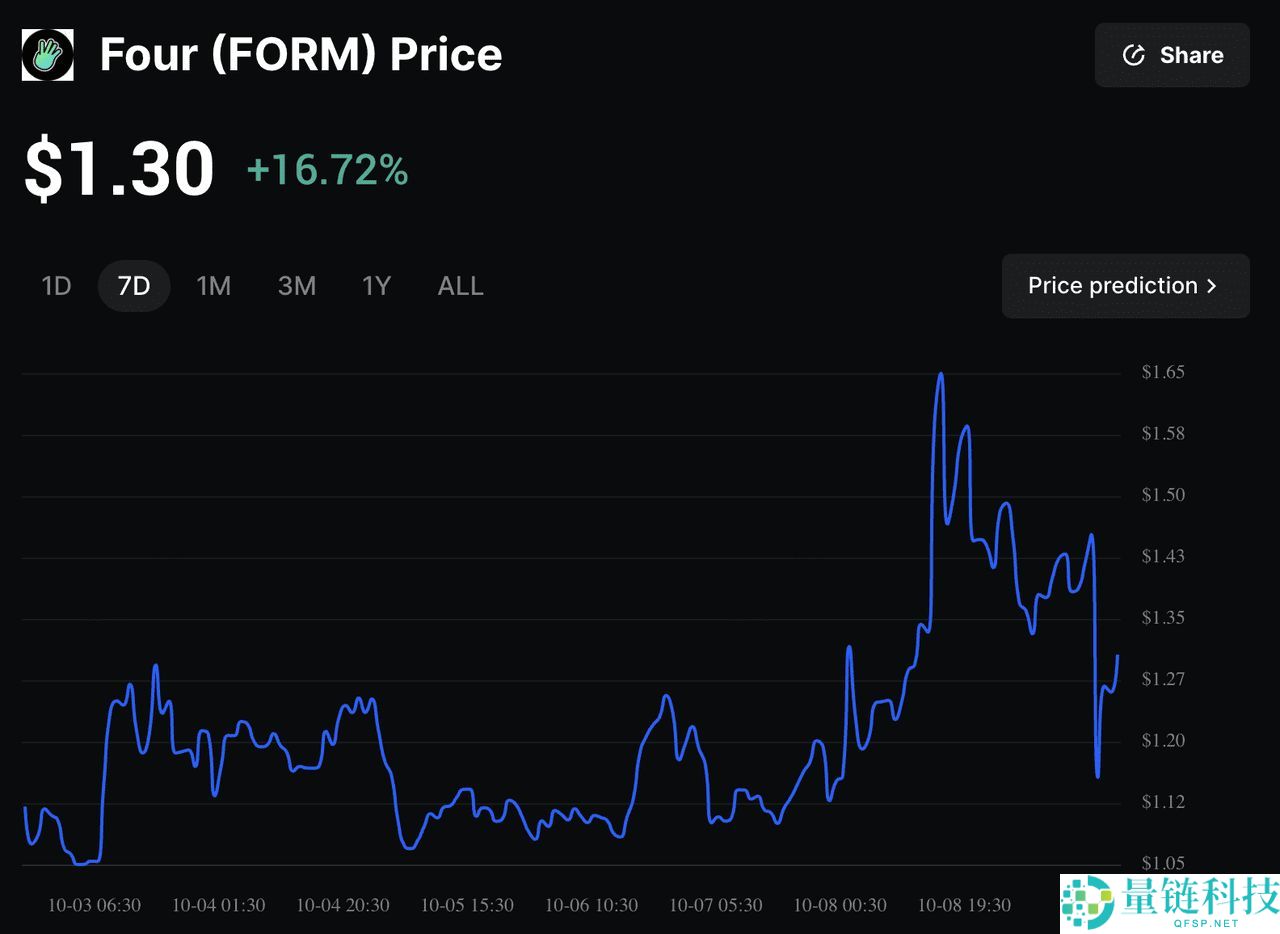Select the active 7D range option
The image size is (1280, 934).
click(x=133, y=286)
